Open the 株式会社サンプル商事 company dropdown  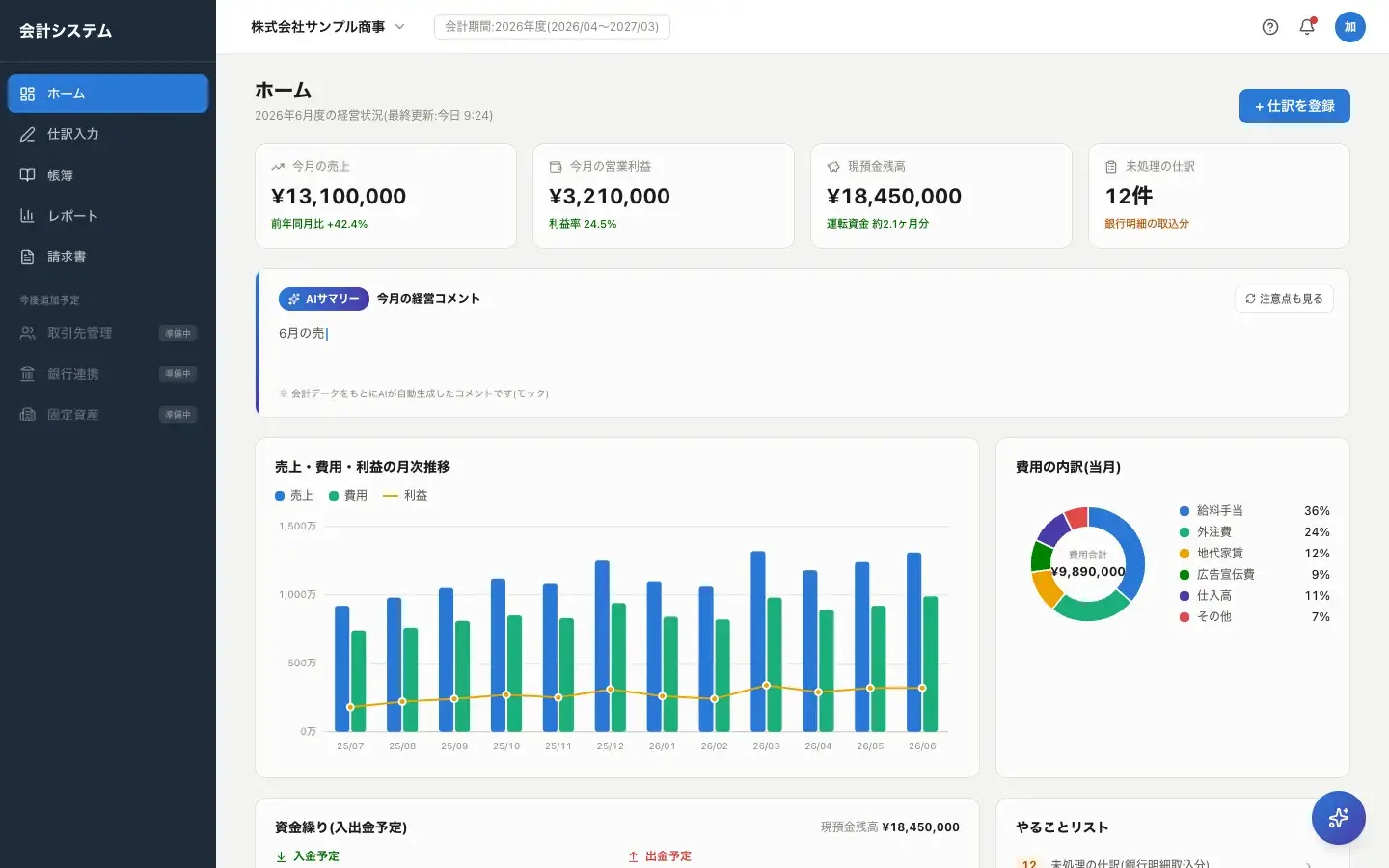(328, 27)
